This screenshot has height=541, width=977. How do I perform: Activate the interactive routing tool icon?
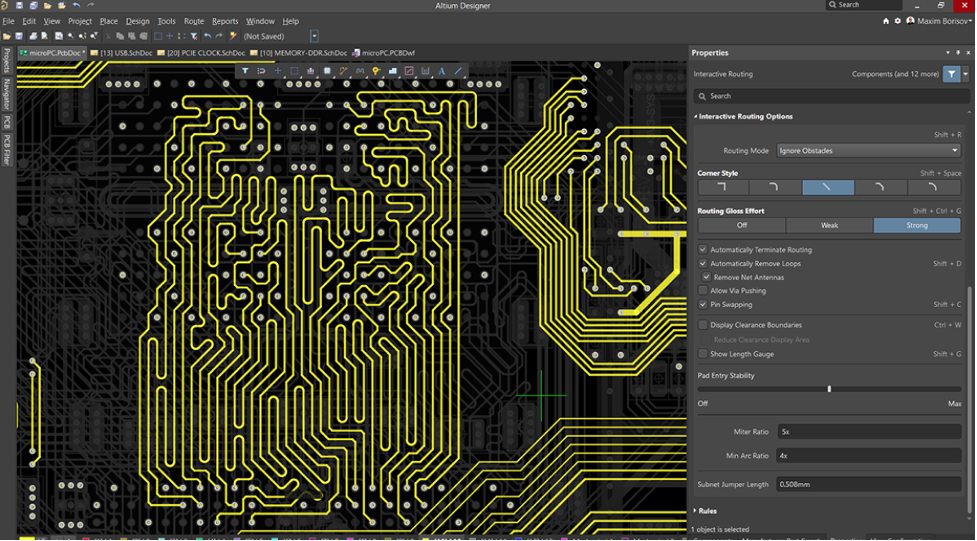tap(343, 71)
